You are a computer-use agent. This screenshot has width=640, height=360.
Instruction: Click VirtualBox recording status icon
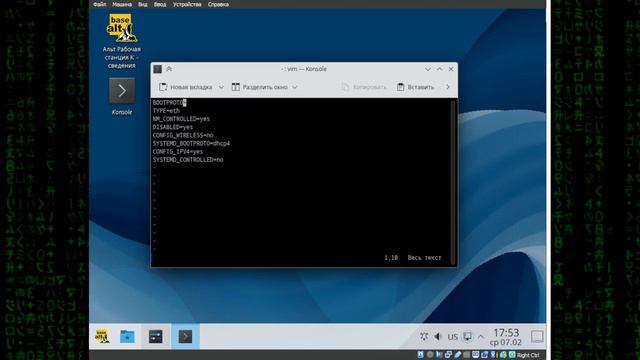pos(484,355)
